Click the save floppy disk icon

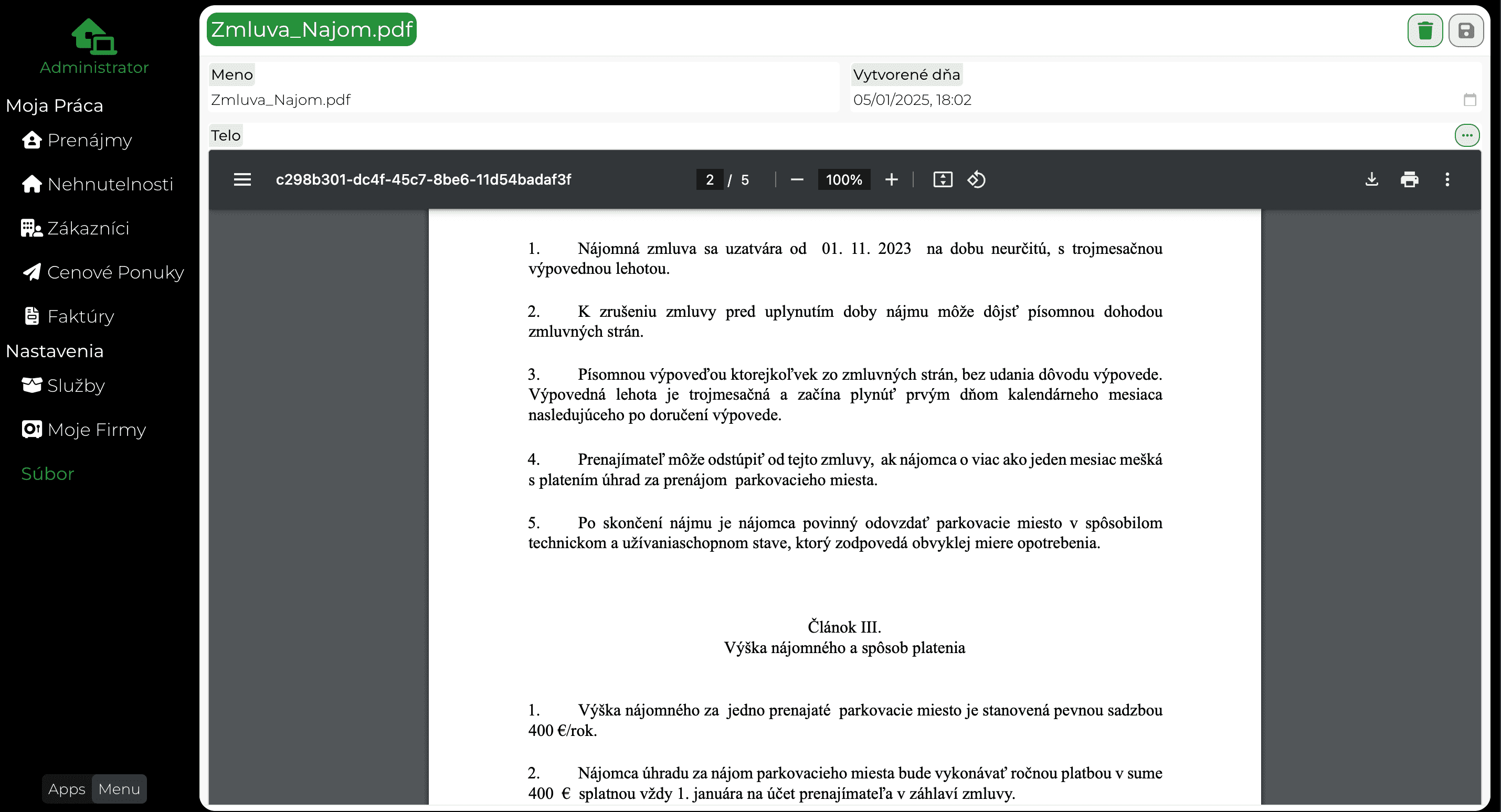(x=1465, y=30)
